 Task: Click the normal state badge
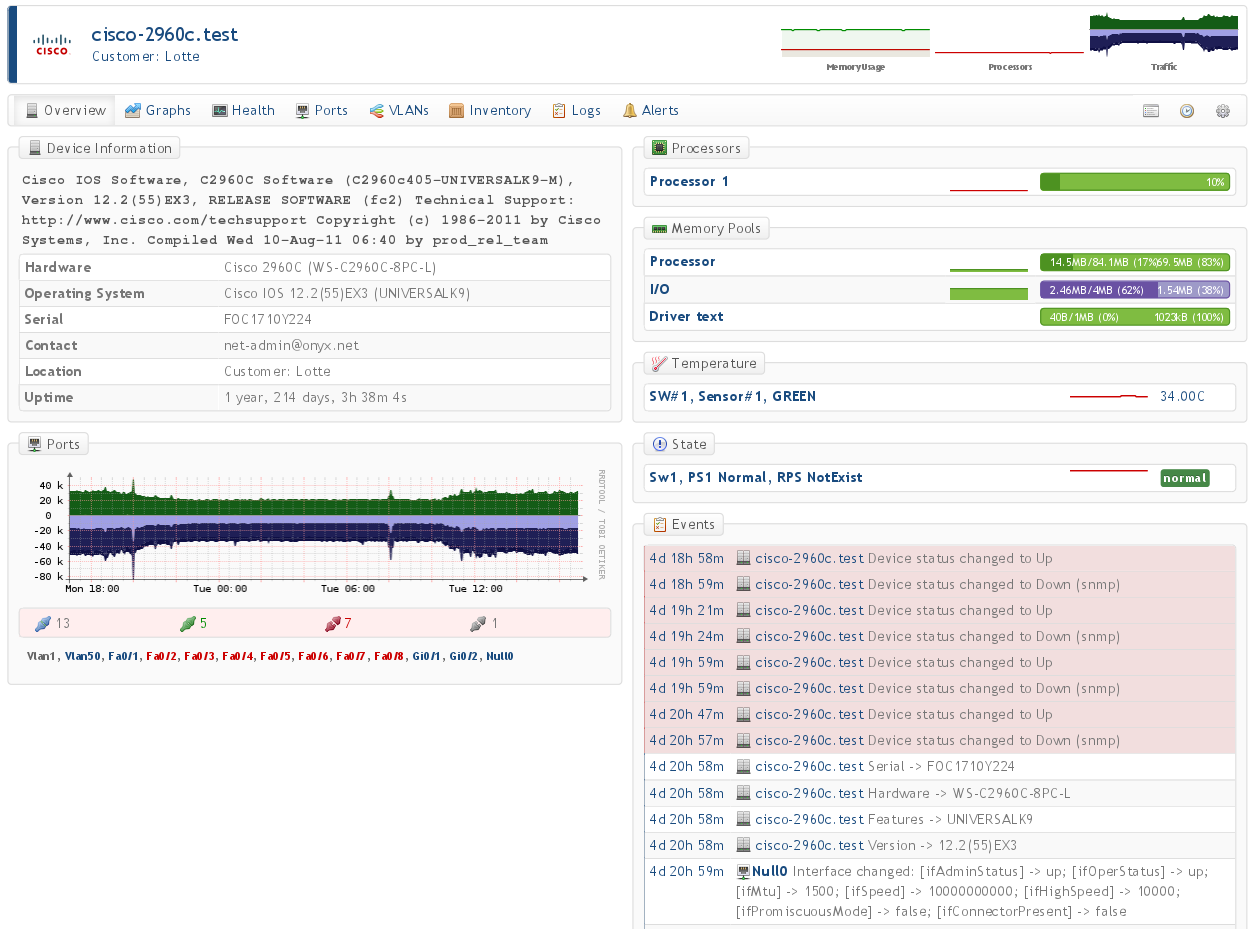click(1185, 478)
